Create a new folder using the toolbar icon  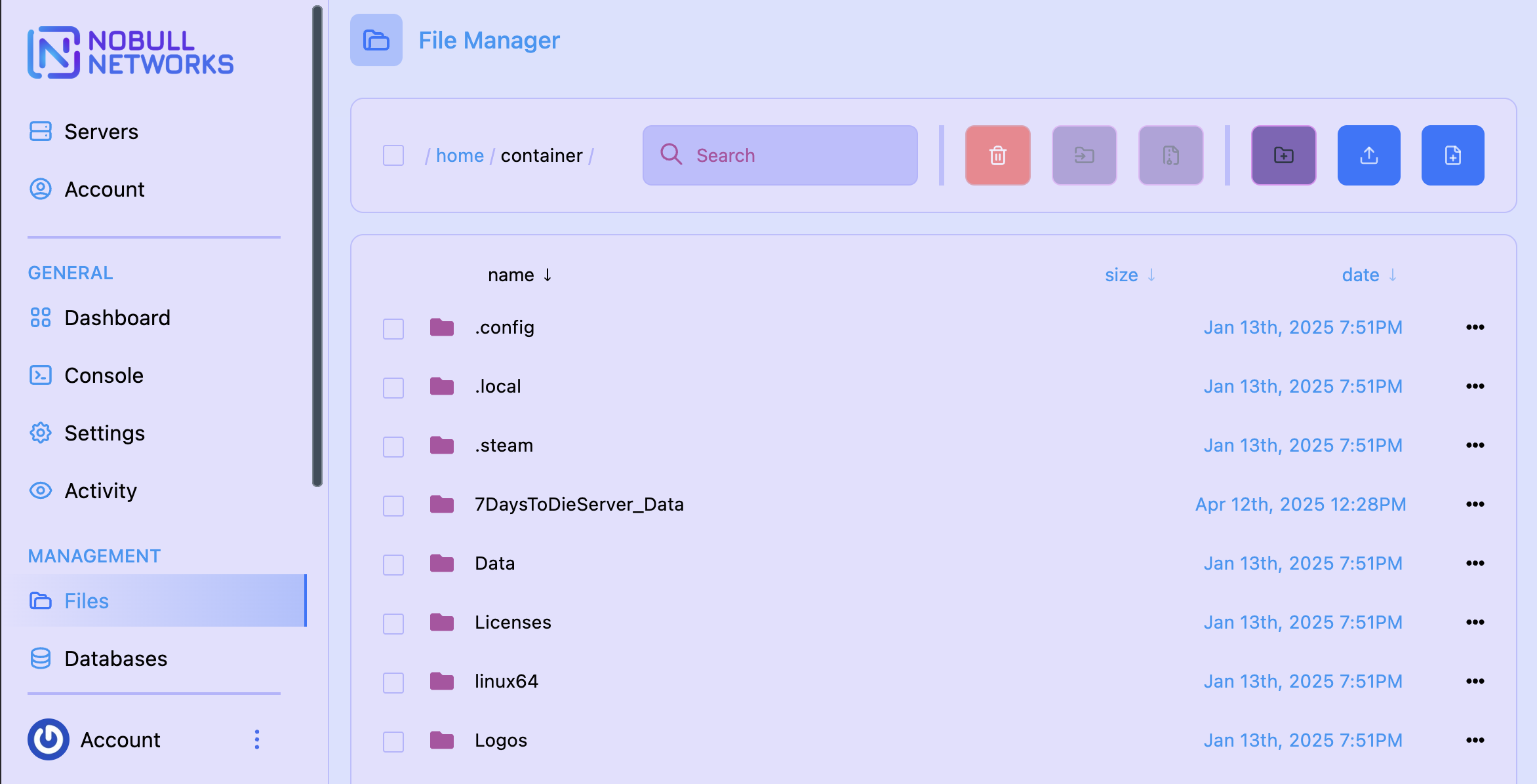pos(1283,155)
